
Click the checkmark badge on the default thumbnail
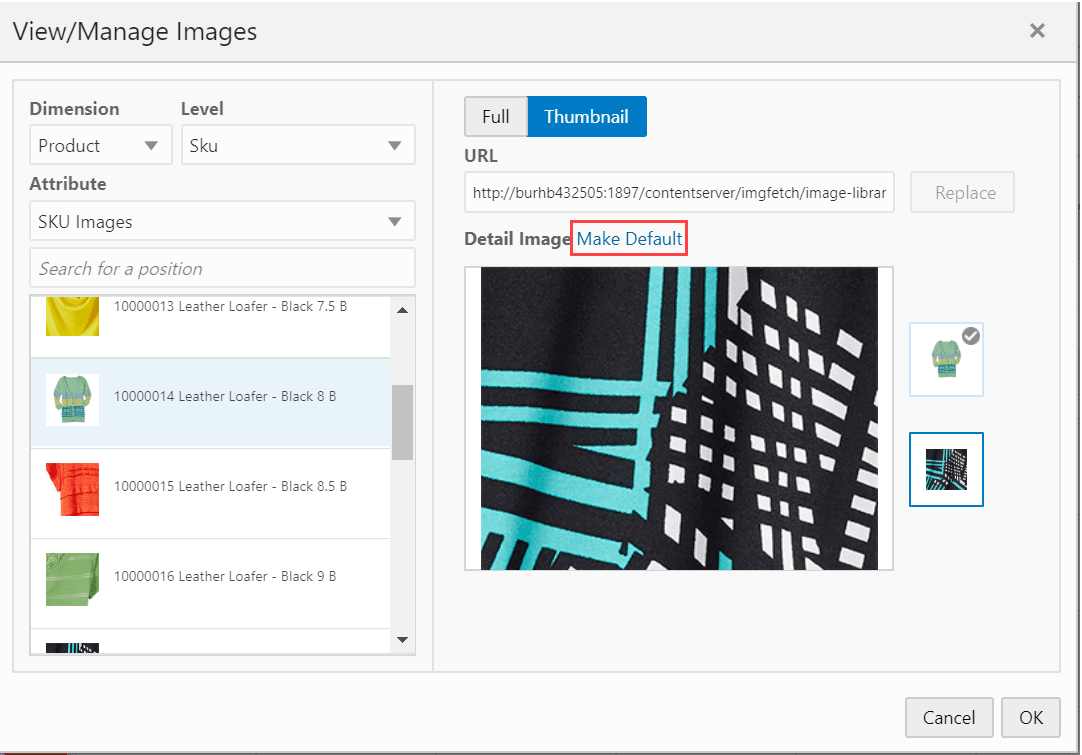click(x=970, y=336)
